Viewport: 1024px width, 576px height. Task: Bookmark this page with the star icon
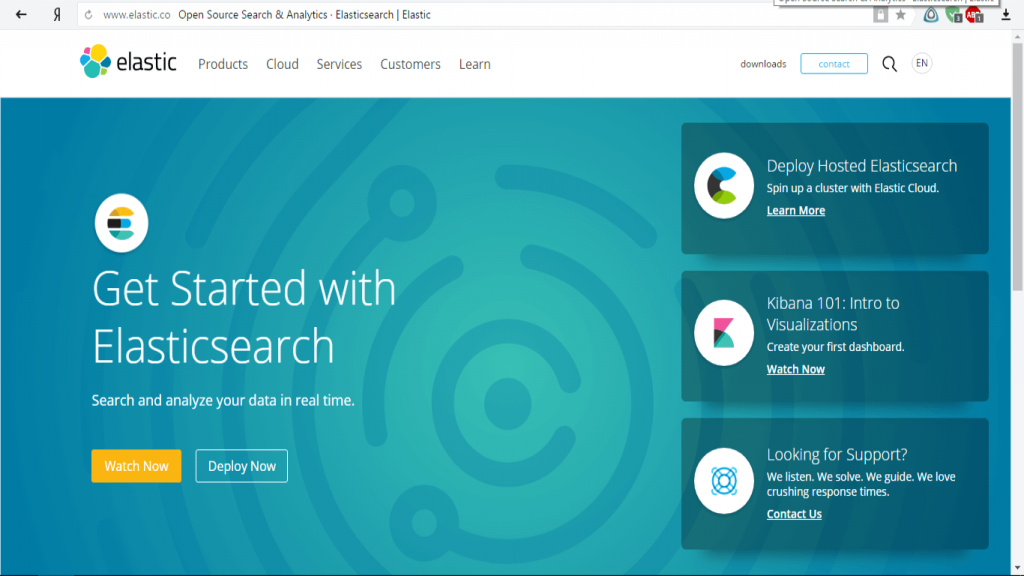point(901,15)
